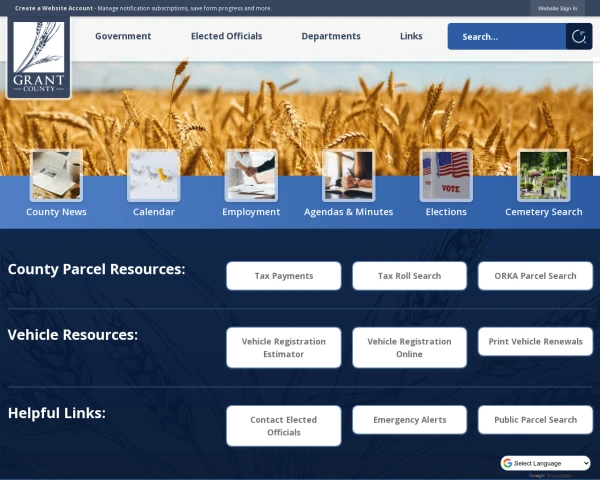Expand the Departments menu
600x480 pixels.
(331, 36)
